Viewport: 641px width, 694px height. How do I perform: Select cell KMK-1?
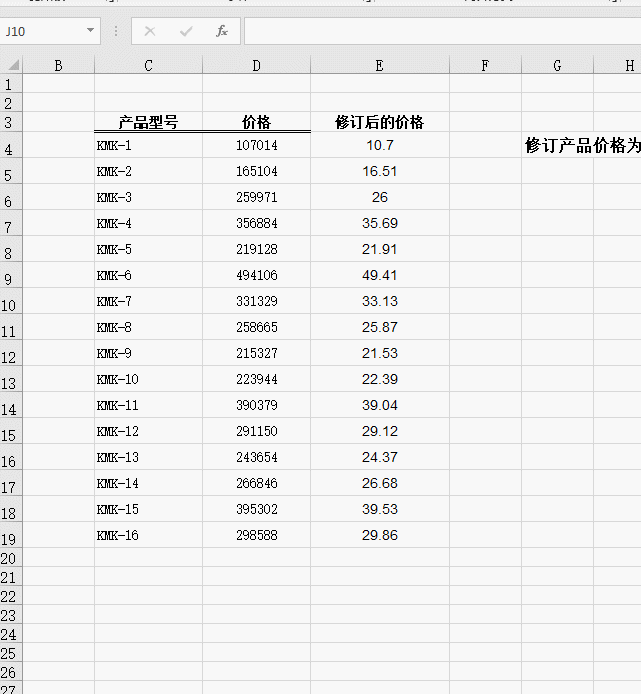[x=148, y=145]
